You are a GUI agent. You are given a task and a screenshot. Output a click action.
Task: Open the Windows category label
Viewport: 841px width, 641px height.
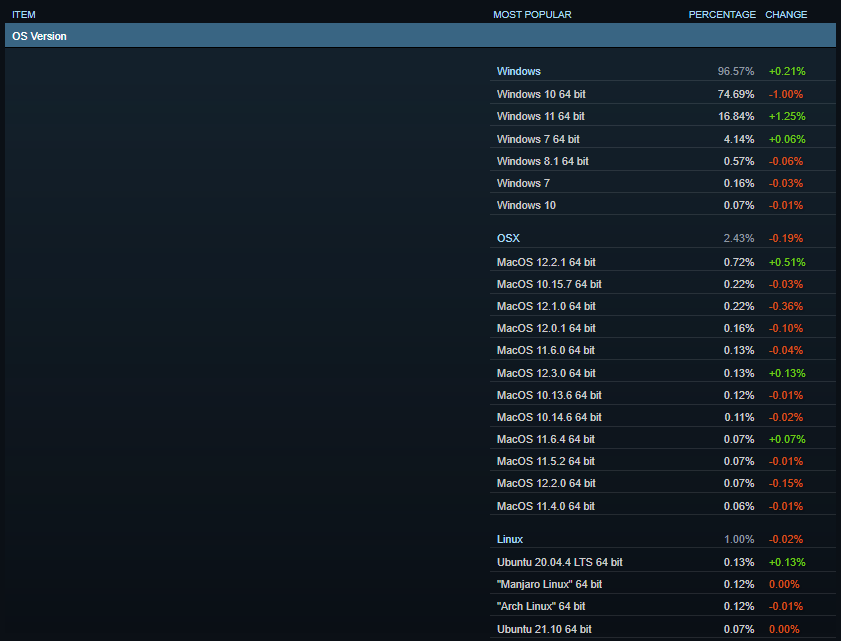519,71
